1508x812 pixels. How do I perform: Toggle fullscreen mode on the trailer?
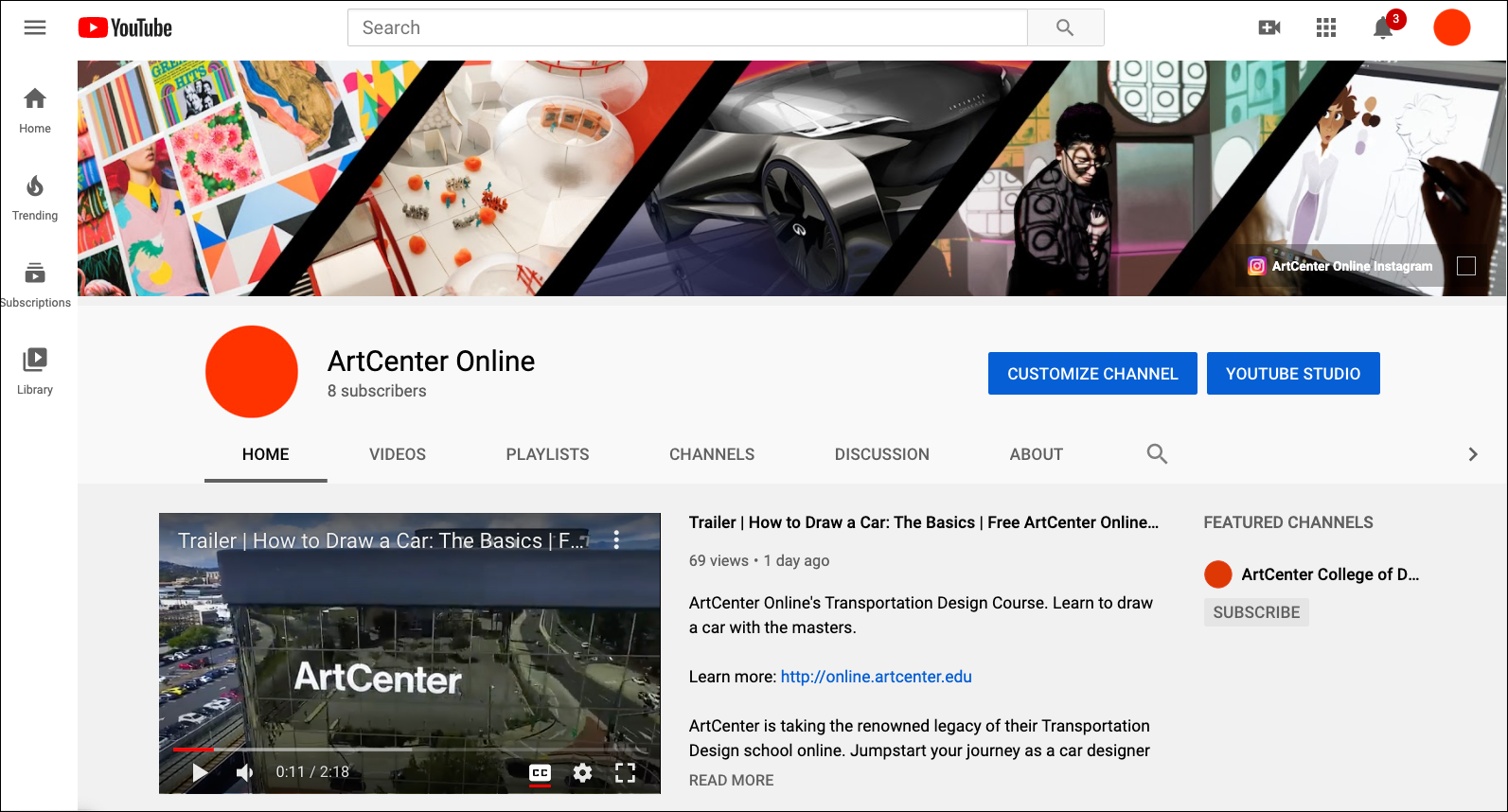625,773
